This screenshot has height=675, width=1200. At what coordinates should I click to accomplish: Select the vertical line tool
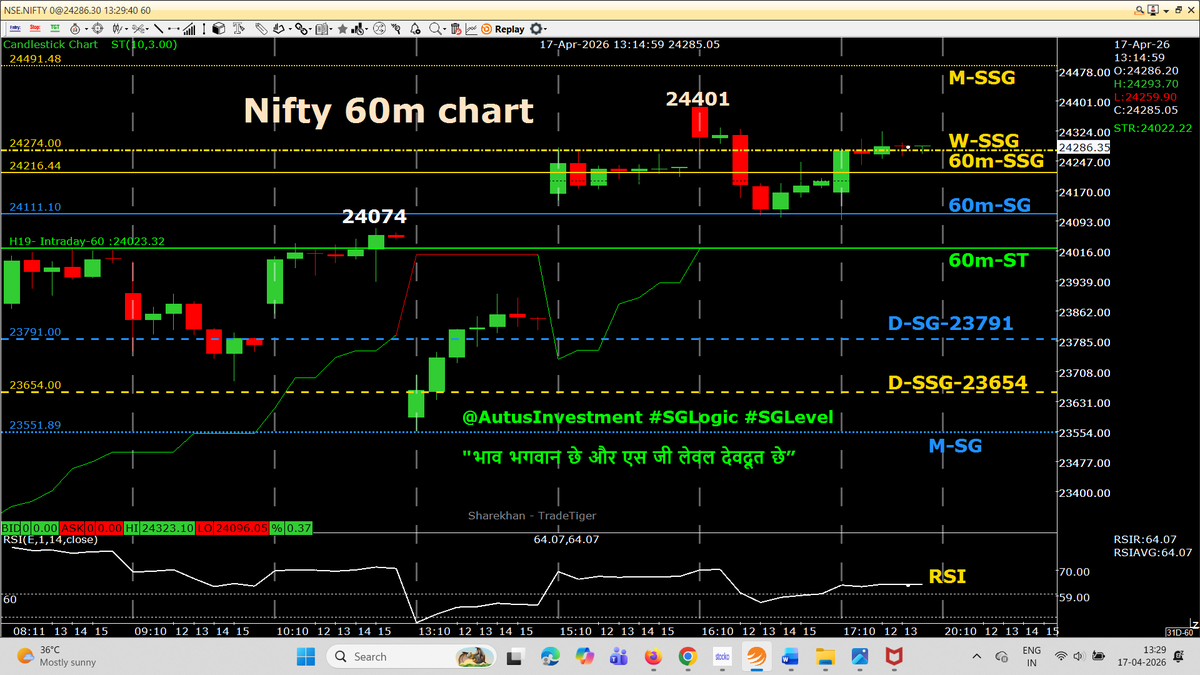tap(204, 29)
